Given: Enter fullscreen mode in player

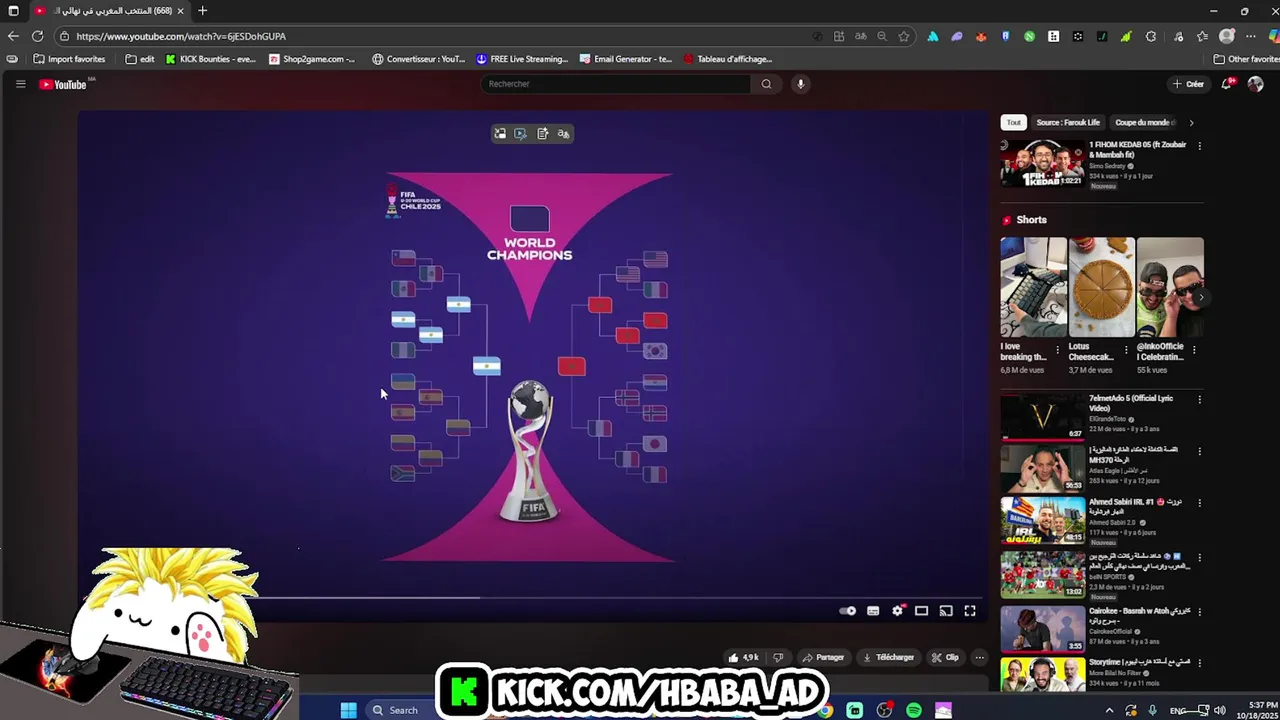Looking at the screenshot, I should pos(969,611).
